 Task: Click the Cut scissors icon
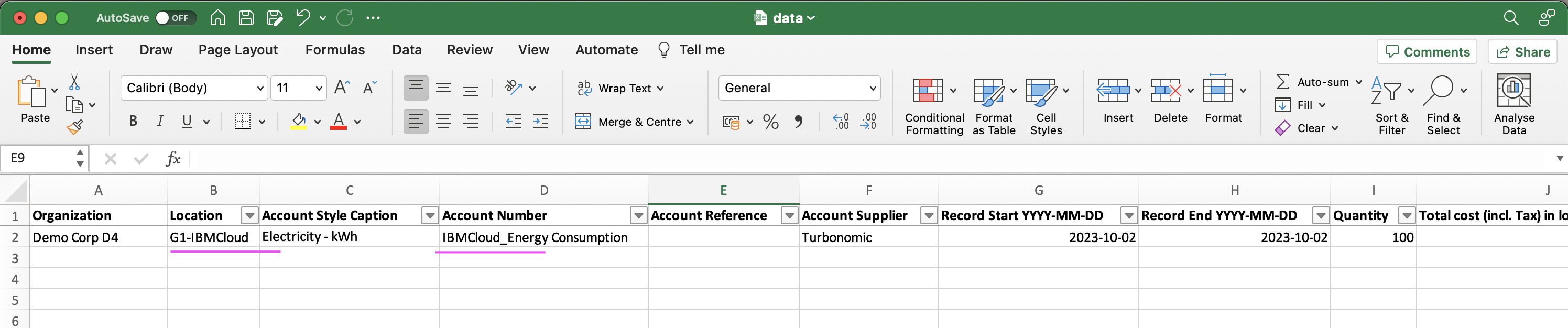pyautogui.click(x=74, y=82)
